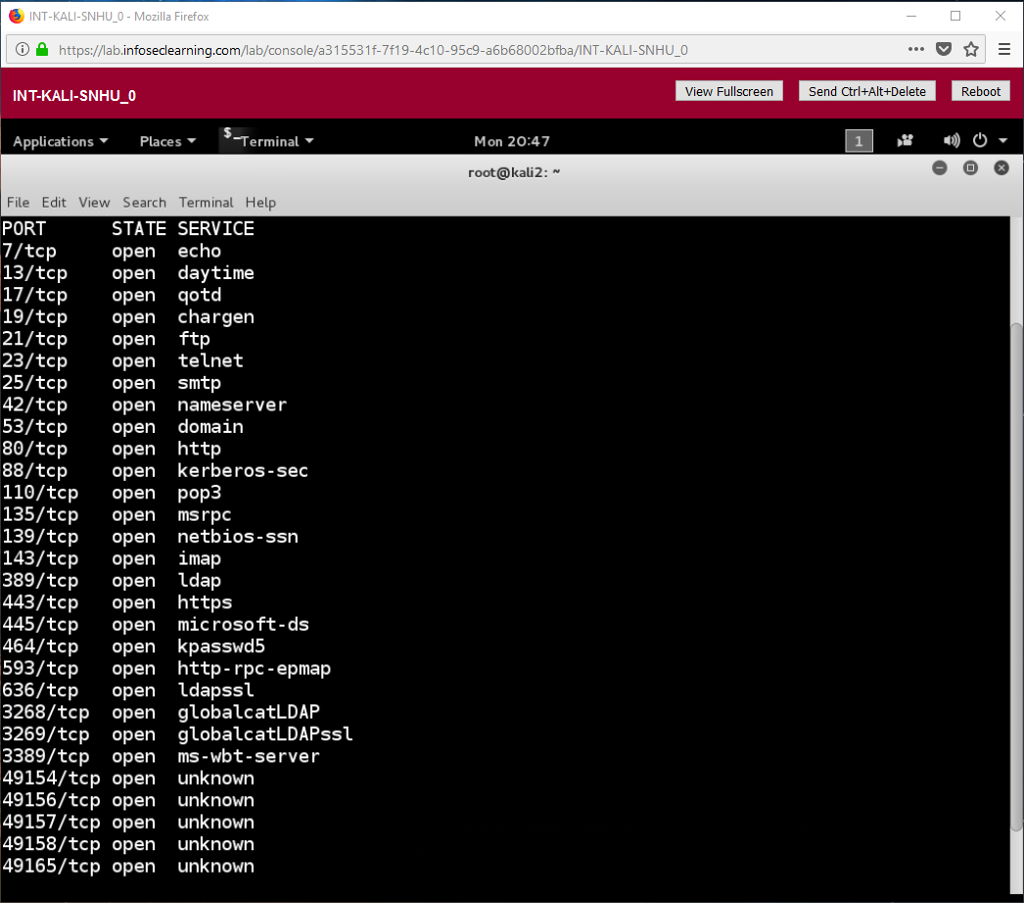This screenshot has width=1024, height=903.
Task: Expand the power status dropdown chevron
Action: [x=1005, y=140]
